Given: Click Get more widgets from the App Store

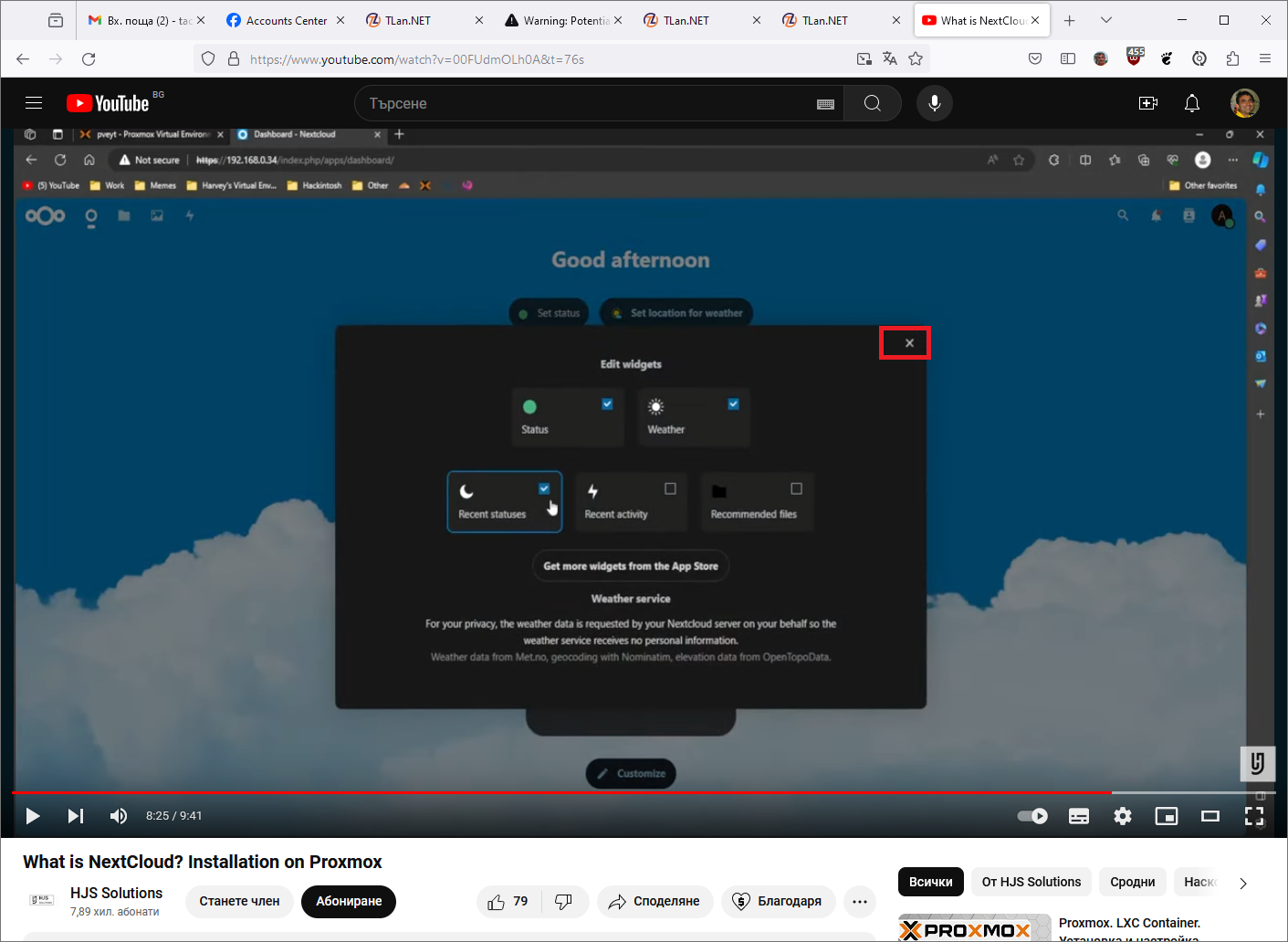Looking at the screenshot, I should pyautogui.click(x=631, y=566).
